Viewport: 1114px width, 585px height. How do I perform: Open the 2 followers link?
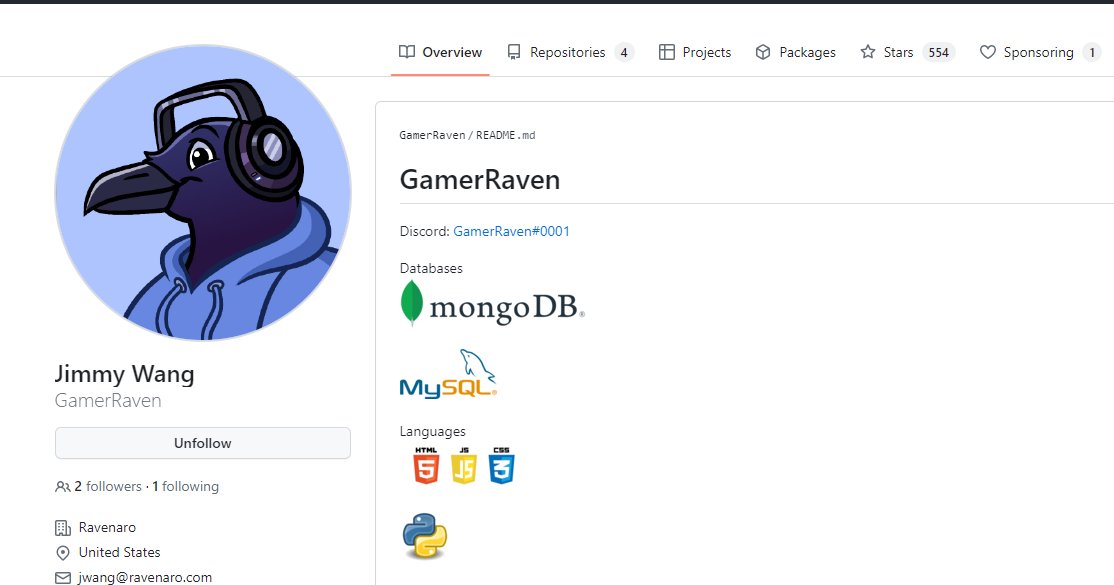pos(108,486)
